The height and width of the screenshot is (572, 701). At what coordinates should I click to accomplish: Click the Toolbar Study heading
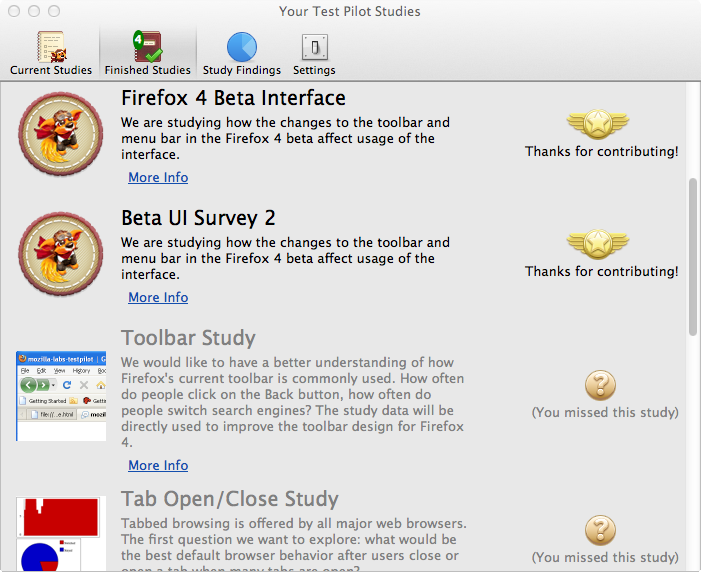[188, 338]
